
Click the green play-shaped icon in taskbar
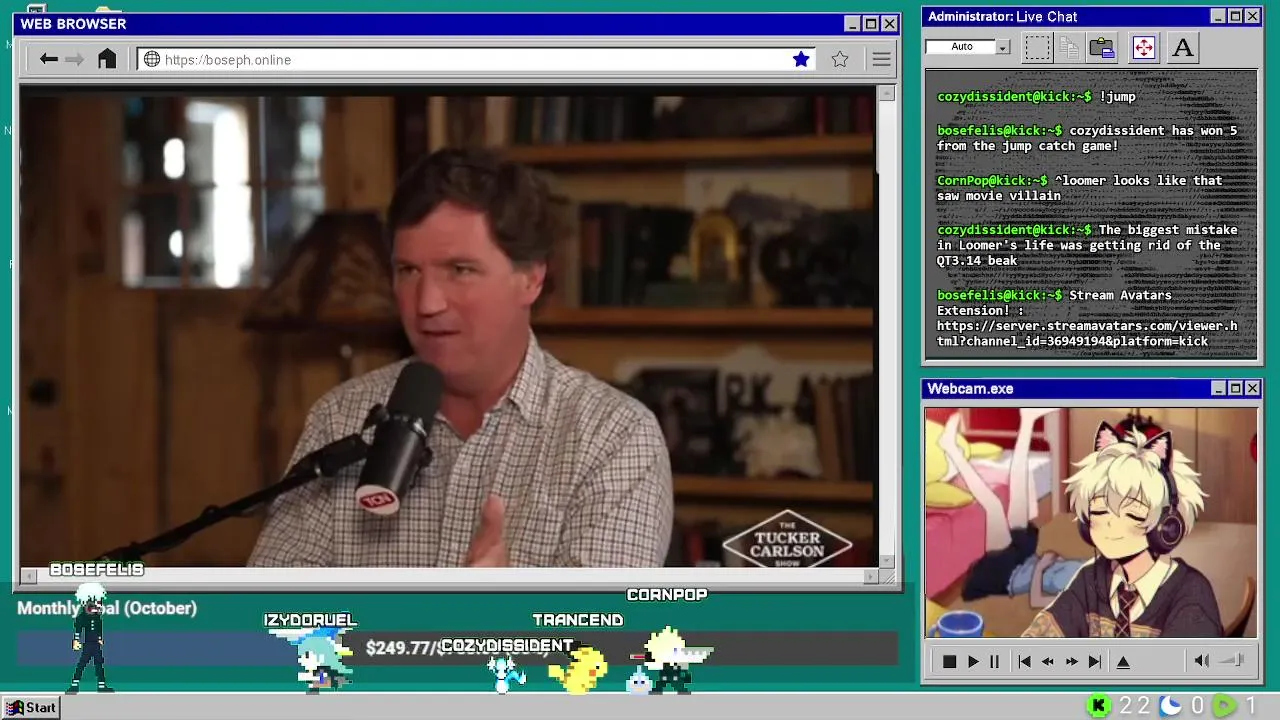[1224, 706]
